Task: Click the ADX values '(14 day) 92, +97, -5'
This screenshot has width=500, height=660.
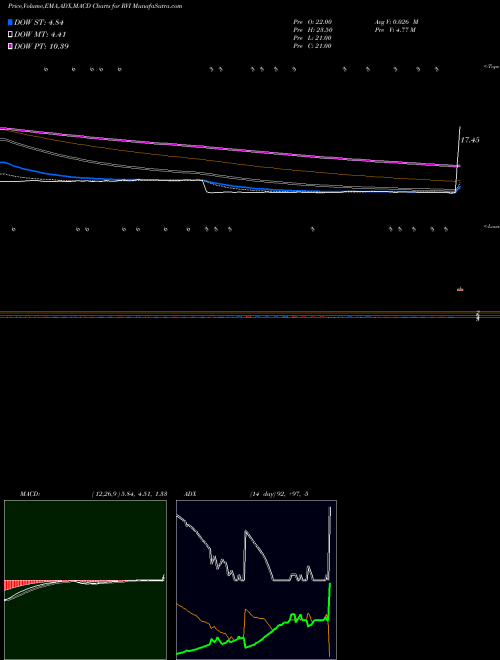Action: pos(279,494)
